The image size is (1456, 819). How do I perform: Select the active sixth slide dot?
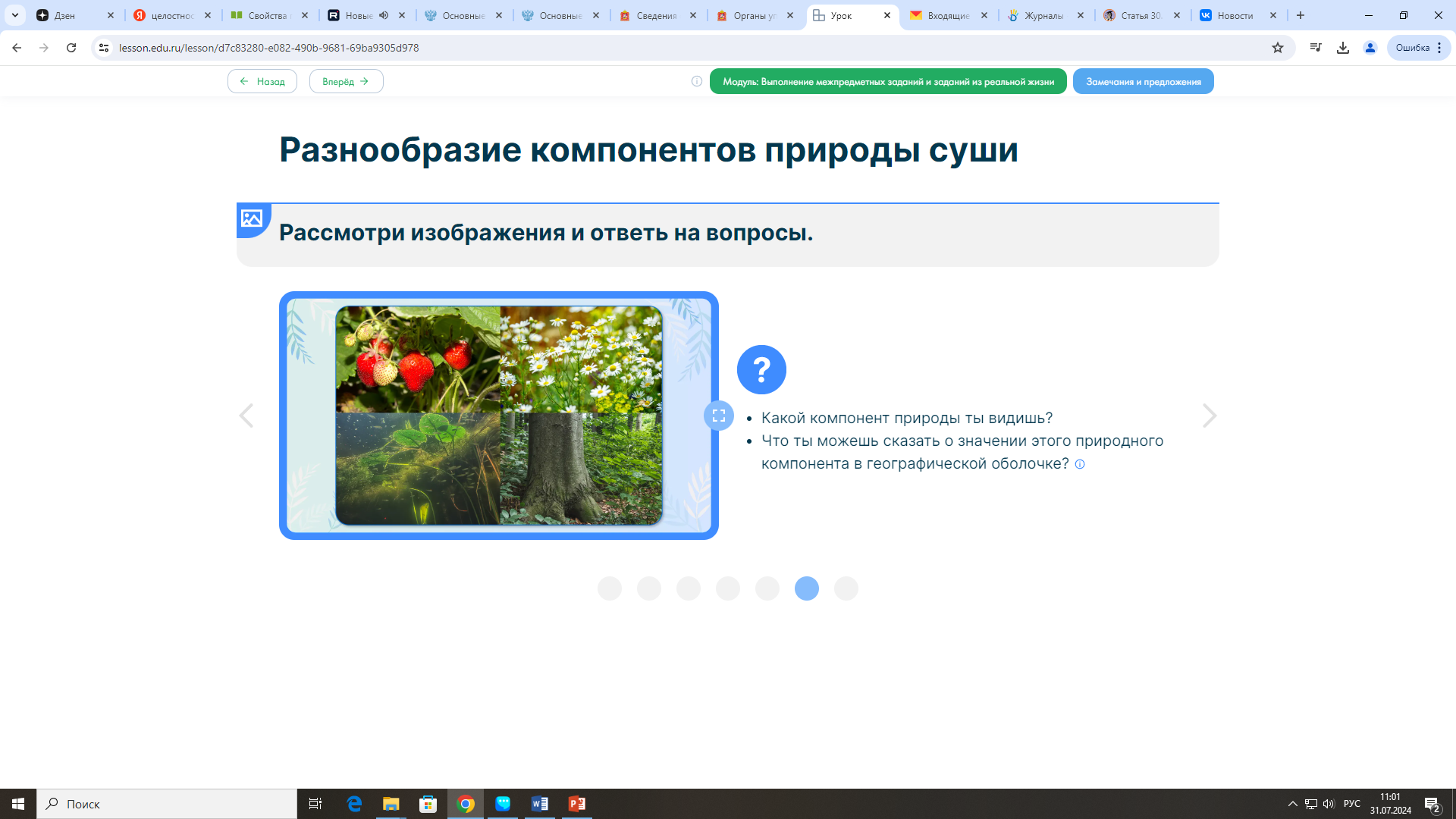(807, 588)
